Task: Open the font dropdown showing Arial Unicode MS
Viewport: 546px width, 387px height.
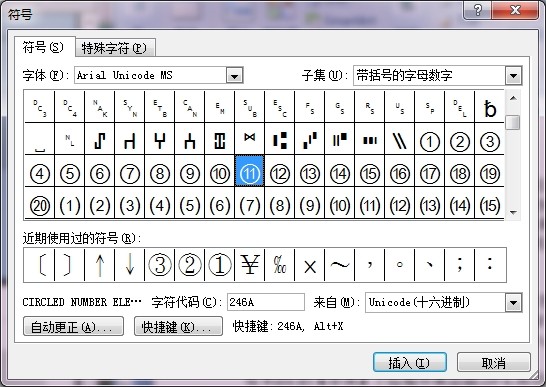Action: (234, 76)
